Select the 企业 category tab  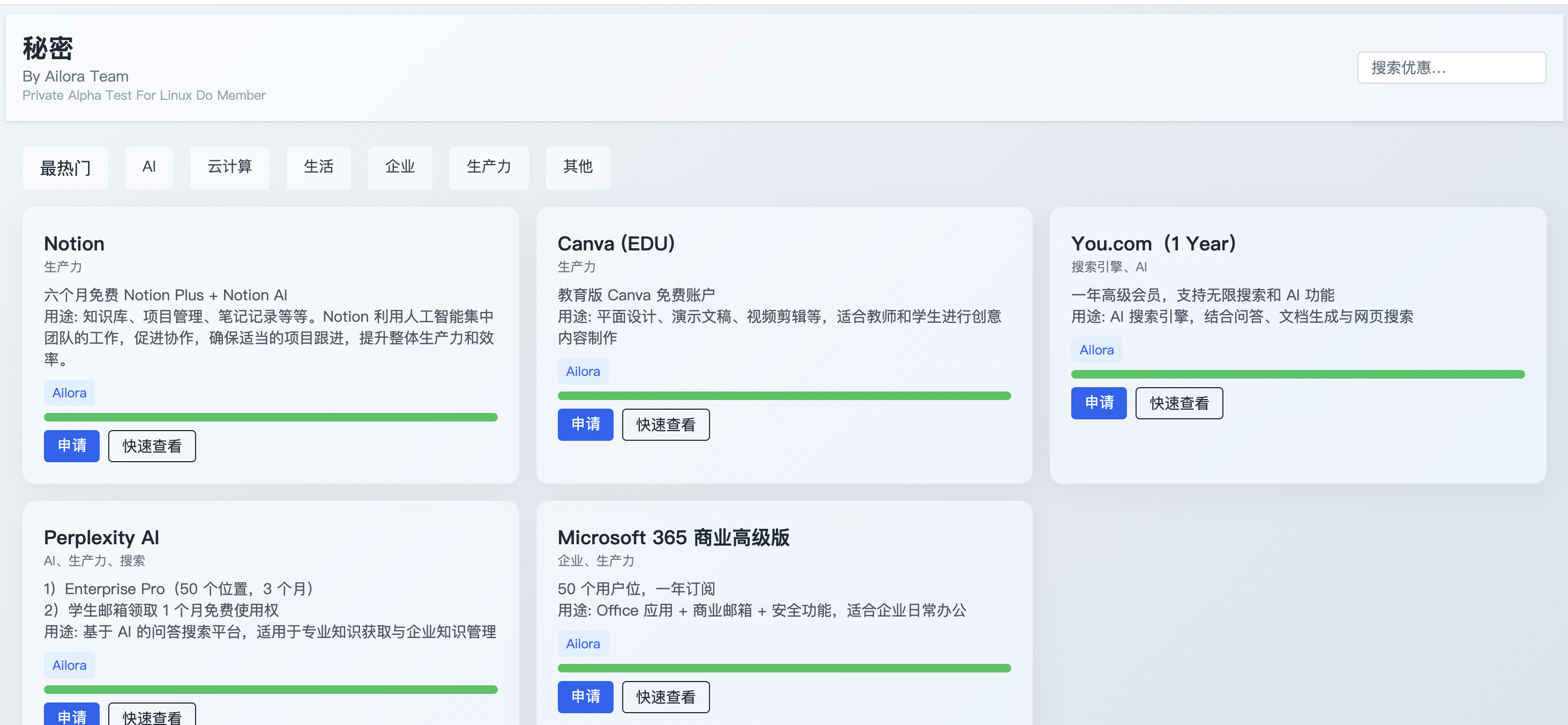pyautogui.click(x=400, y=167)
